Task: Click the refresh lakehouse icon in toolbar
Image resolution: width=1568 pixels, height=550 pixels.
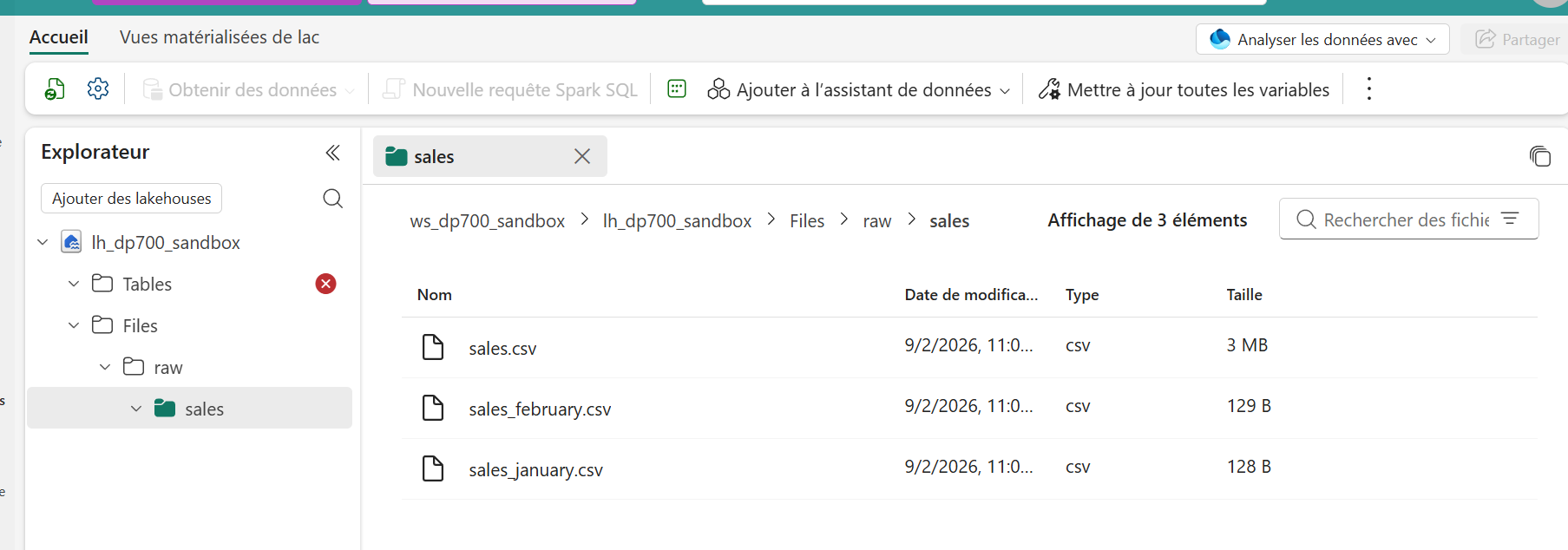Action: pos(55,89)
